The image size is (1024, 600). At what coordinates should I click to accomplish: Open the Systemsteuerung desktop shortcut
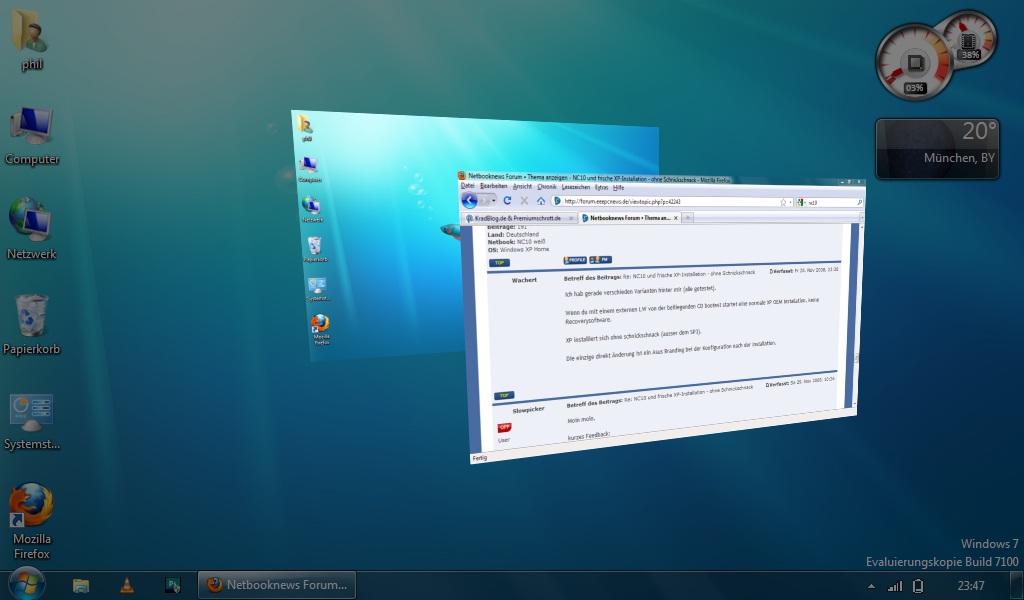pyautogui.click(x=32, y=414)
